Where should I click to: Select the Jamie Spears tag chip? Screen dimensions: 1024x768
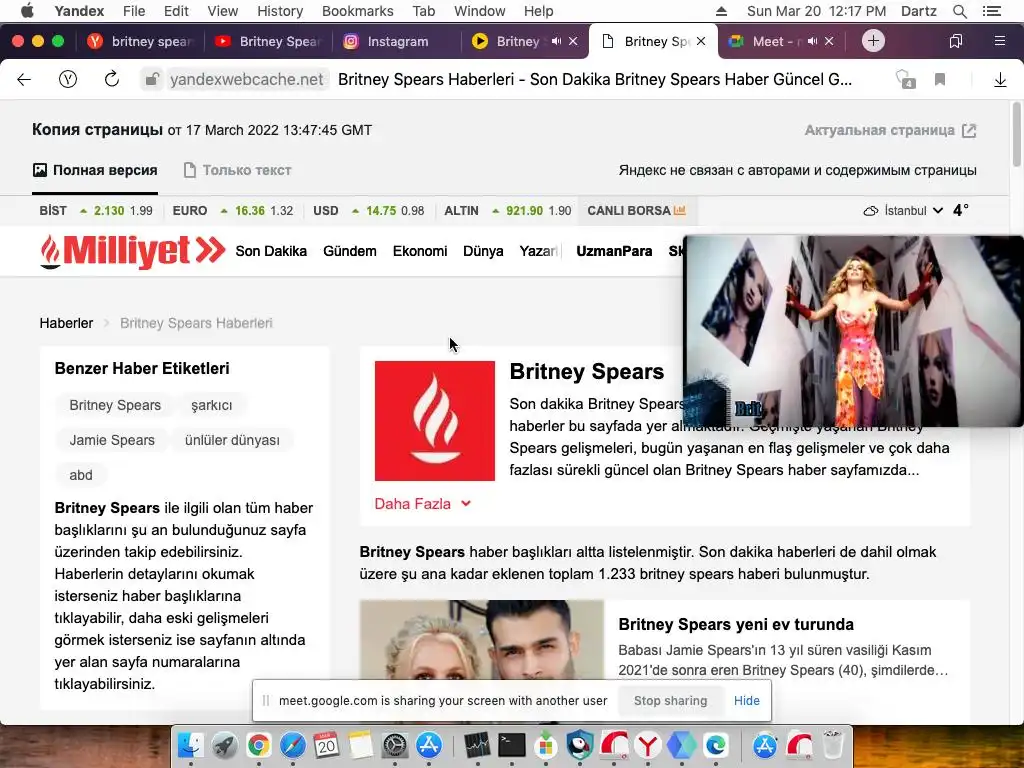pyautogui.click(x=112, y=440)
